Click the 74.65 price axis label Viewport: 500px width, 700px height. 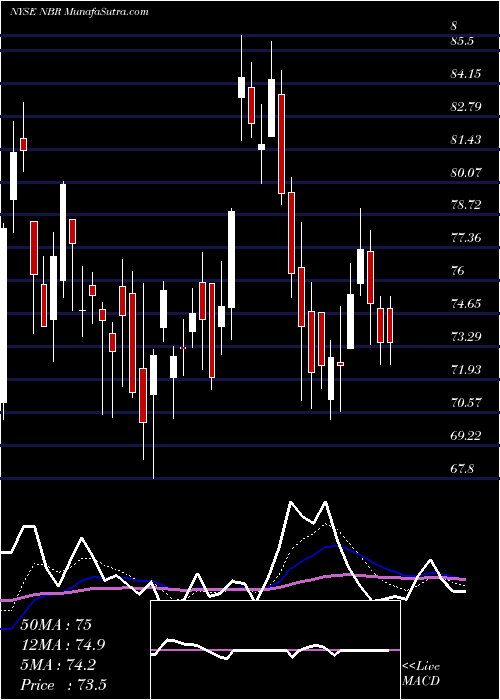pyautogui.click(x=467, y=304)
